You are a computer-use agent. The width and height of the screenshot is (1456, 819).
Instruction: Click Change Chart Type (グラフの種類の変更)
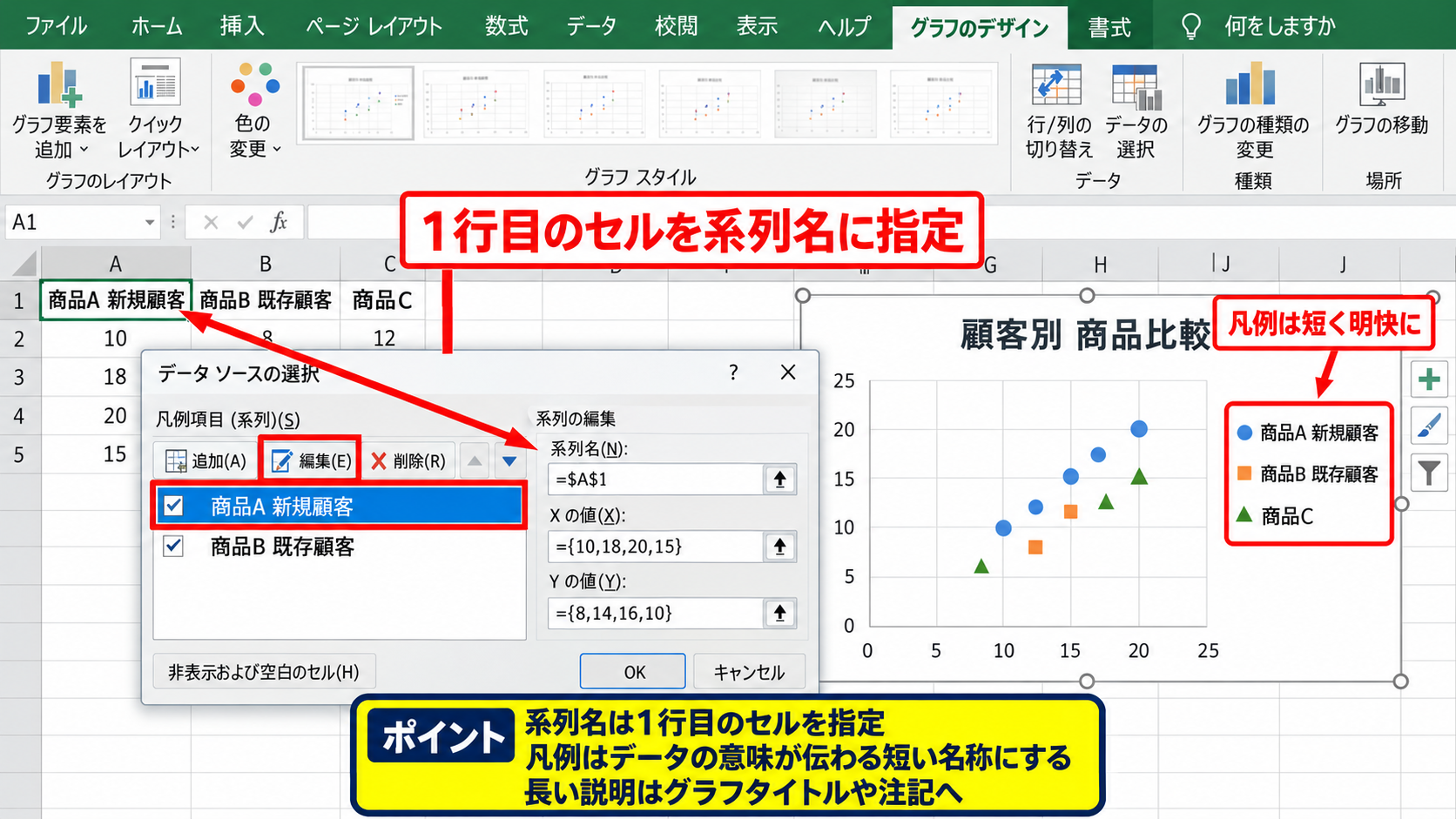pos(1252,110)
